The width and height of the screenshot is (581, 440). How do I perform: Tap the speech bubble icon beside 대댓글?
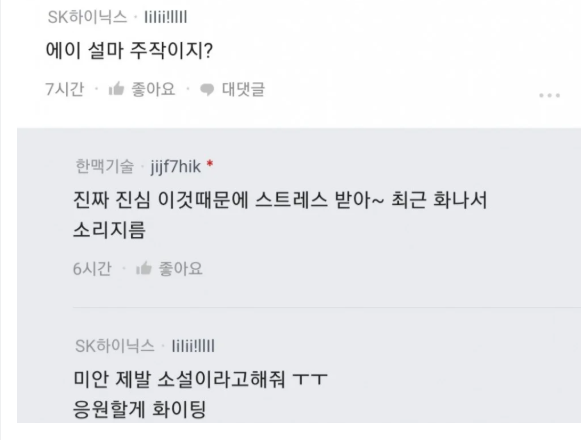coord(207,89)
